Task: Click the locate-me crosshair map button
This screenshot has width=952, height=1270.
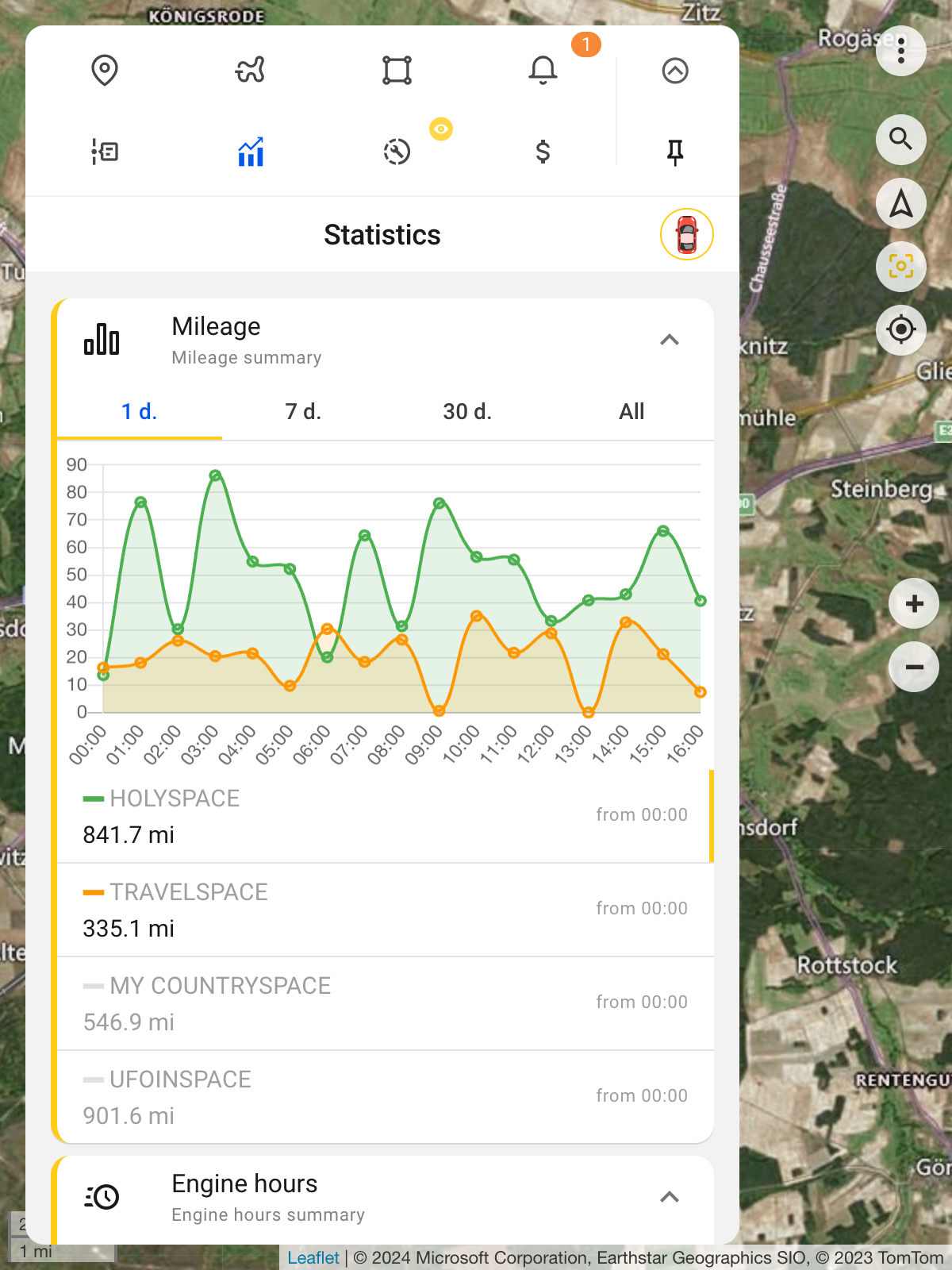Action: pos(901,329)
